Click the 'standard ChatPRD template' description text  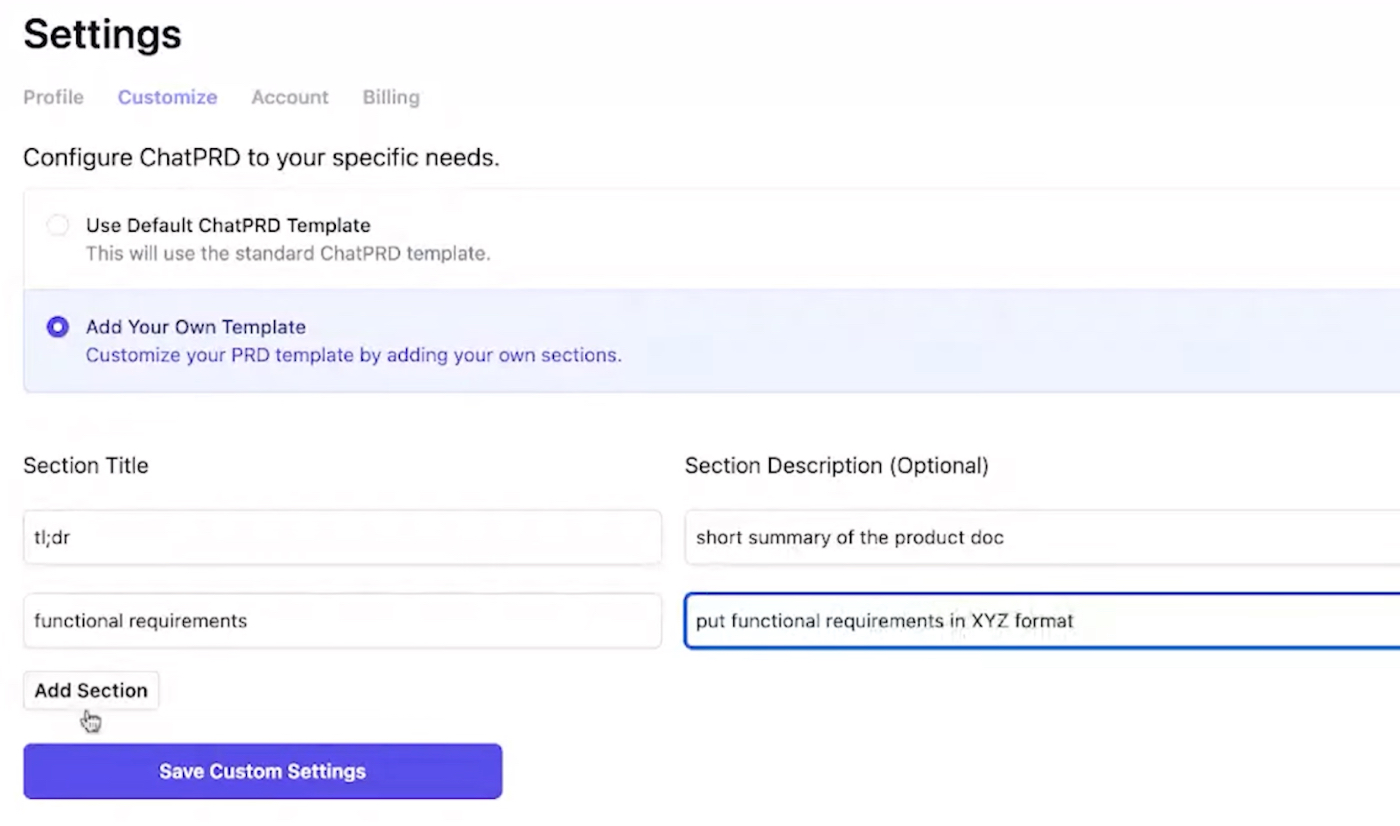point(288,253)
